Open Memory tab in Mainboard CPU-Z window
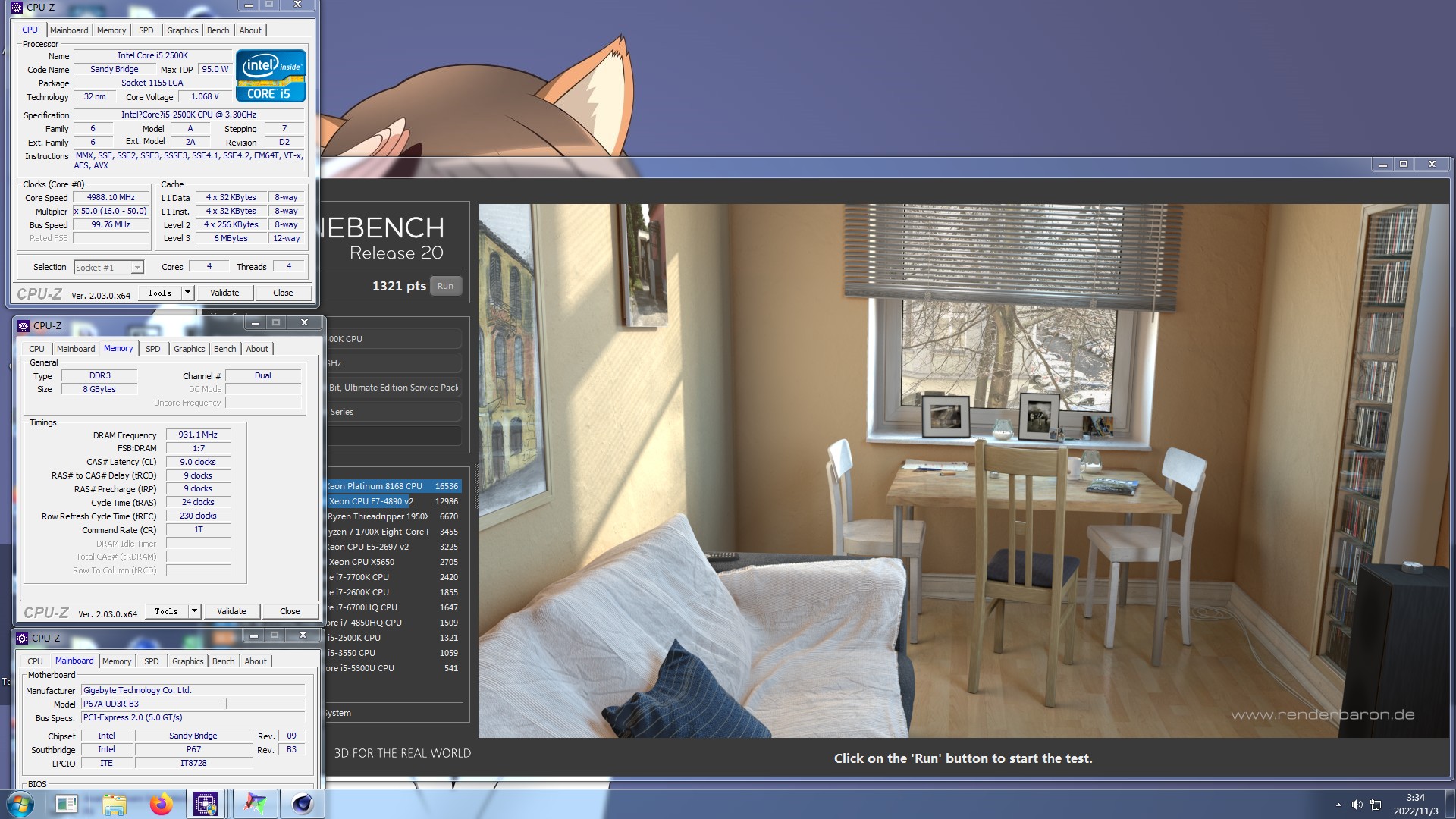The width and height of the screenshot is (1456, 819). 117,661
